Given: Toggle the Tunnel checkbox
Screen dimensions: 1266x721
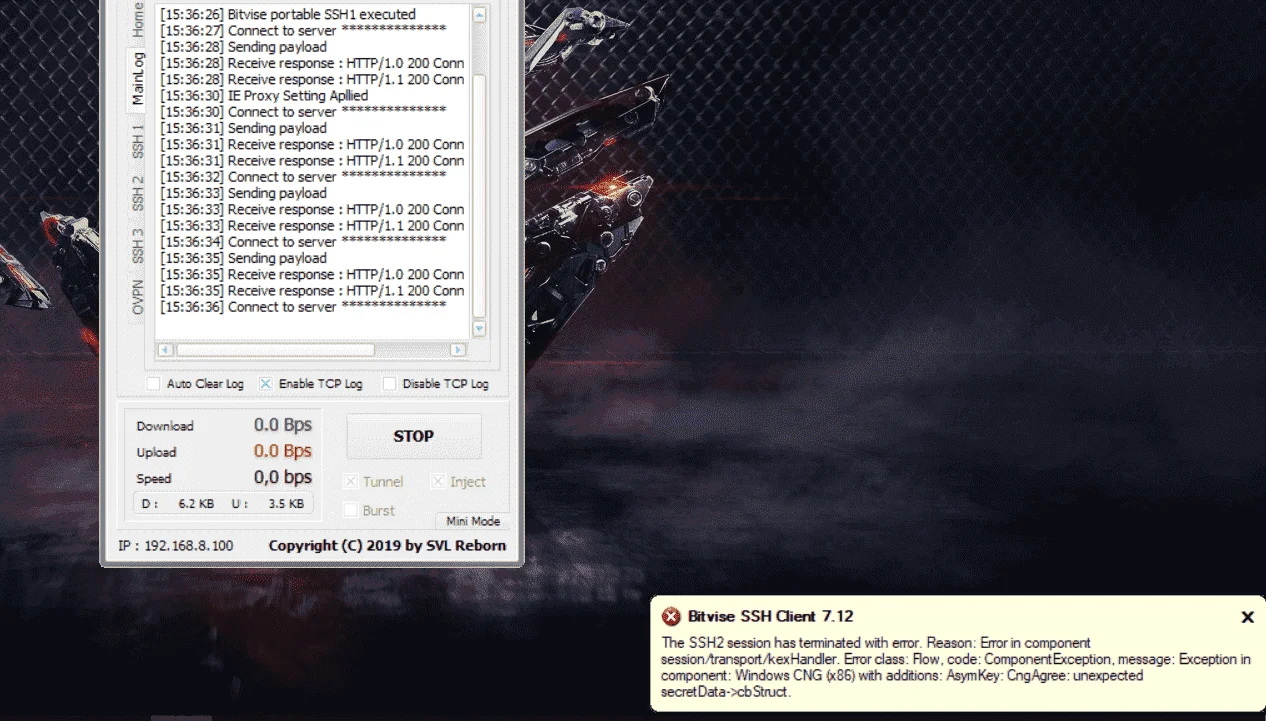Looking at the screenshot, I should pos(350,482).
